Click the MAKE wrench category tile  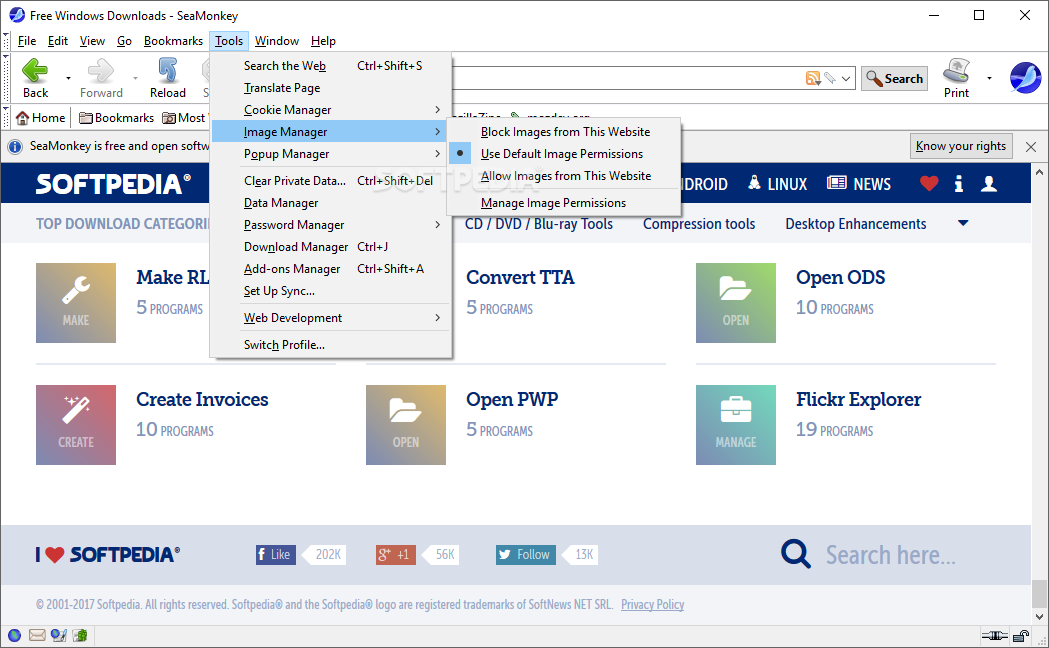pyautogui.click(x=76, y=303)
